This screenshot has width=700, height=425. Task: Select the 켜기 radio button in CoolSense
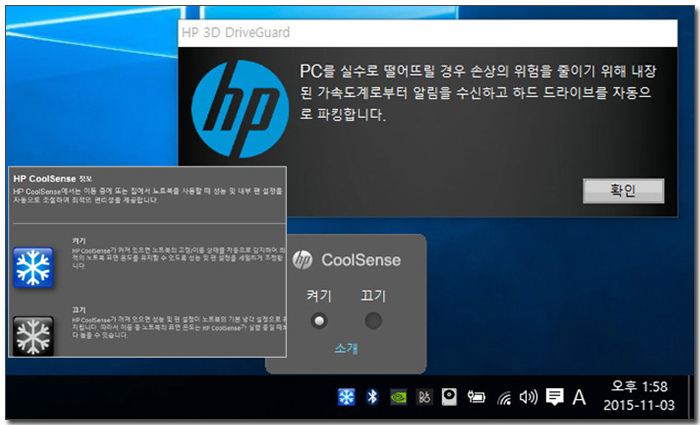point(319,321)
